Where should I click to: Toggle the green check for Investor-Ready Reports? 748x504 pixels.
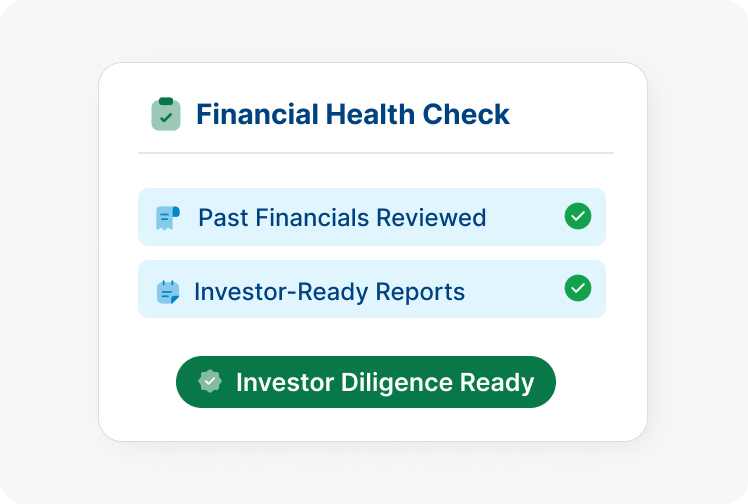coord(577,289)
